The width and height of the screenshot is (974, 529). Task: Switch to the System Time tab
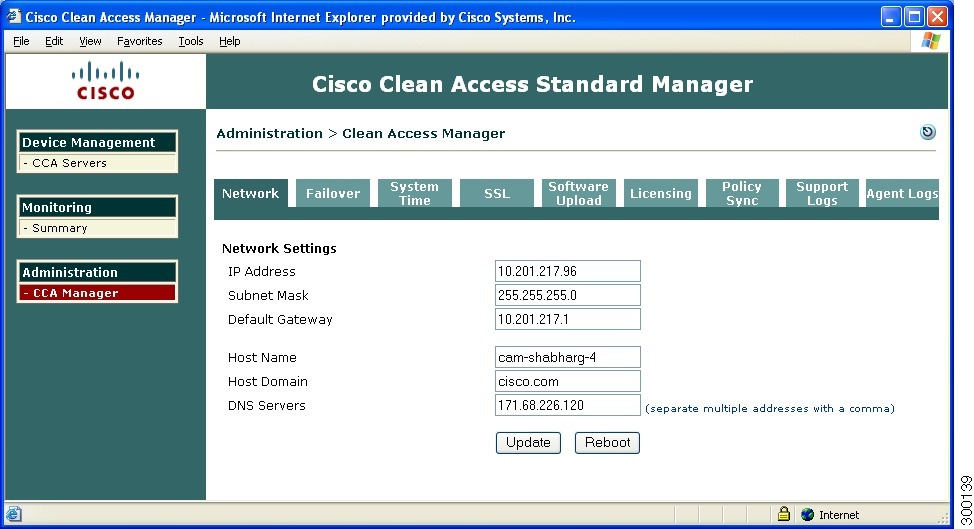pyautogui.click(x=414, y=194)
